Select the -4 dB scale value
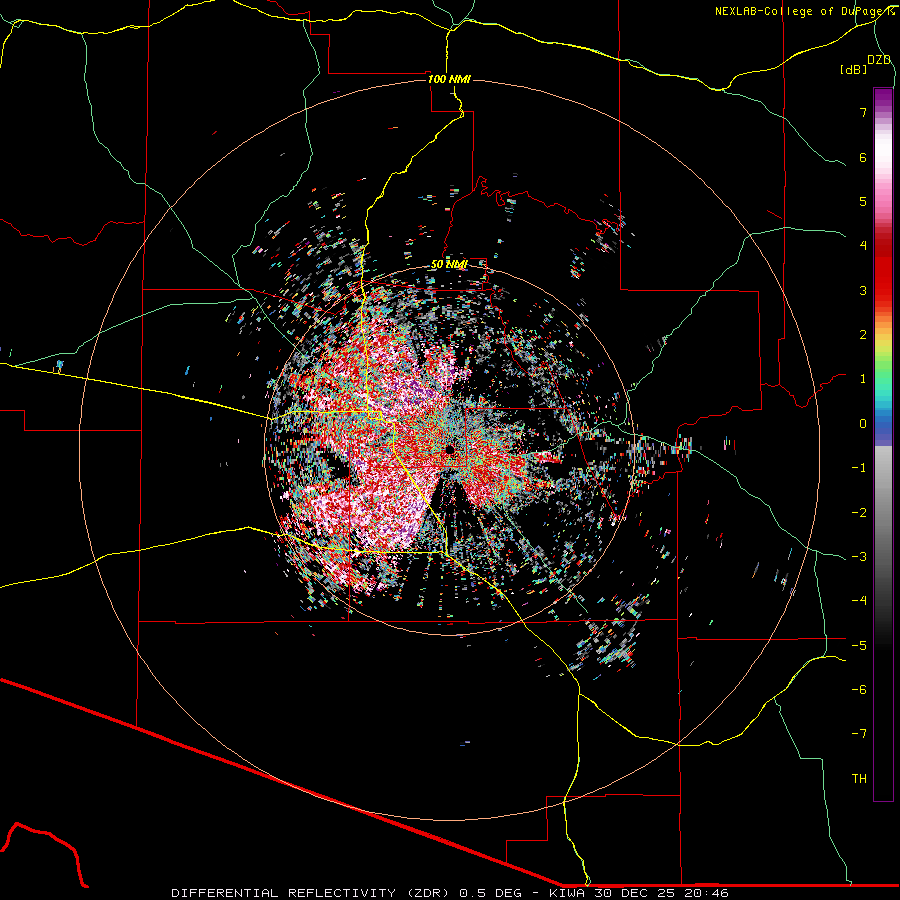 coord(859,601)
